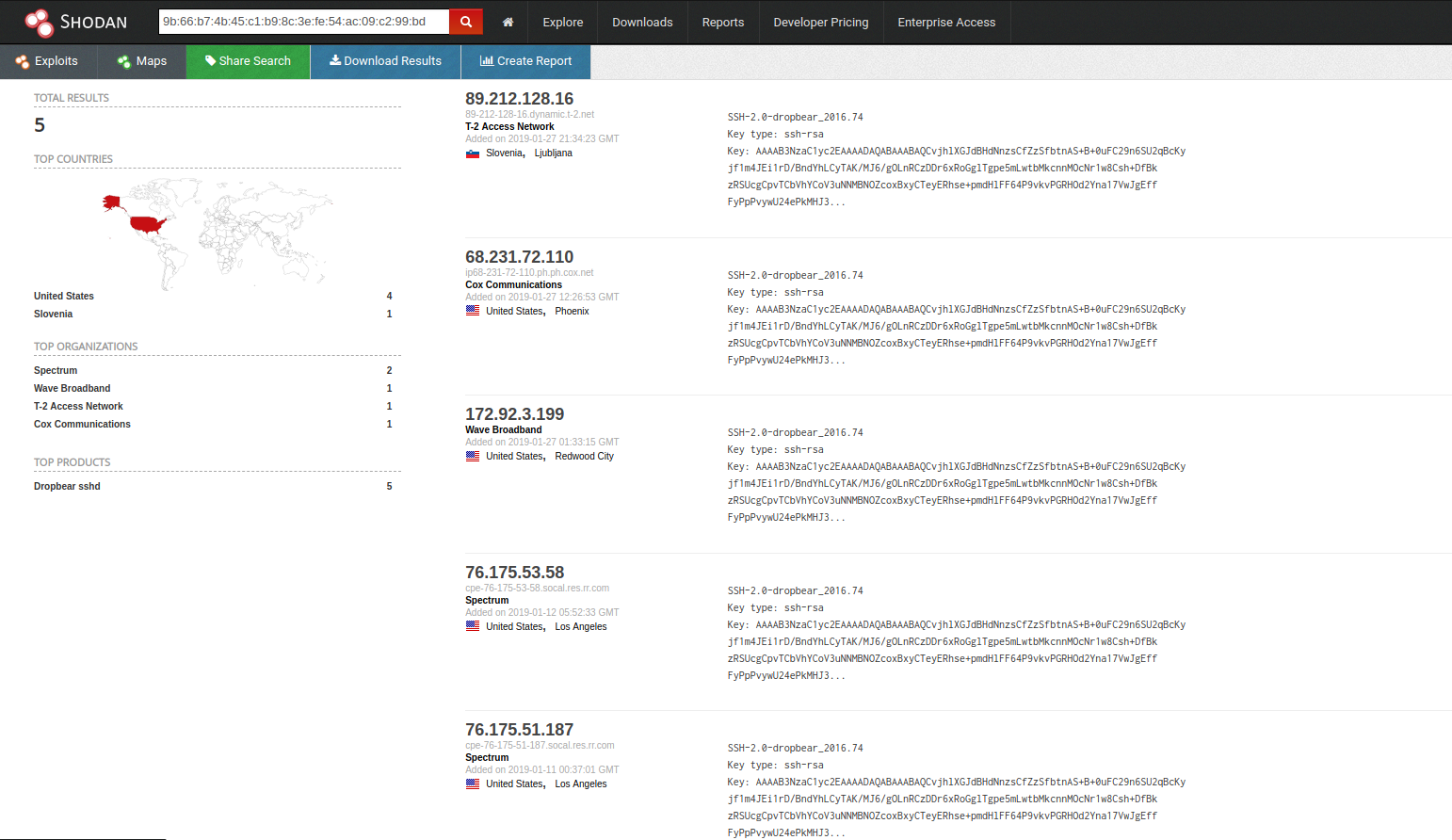The height and width of the screenshot is (840, 1452).
Task: Click the Download Results download icon
Action: click(333, 61)
